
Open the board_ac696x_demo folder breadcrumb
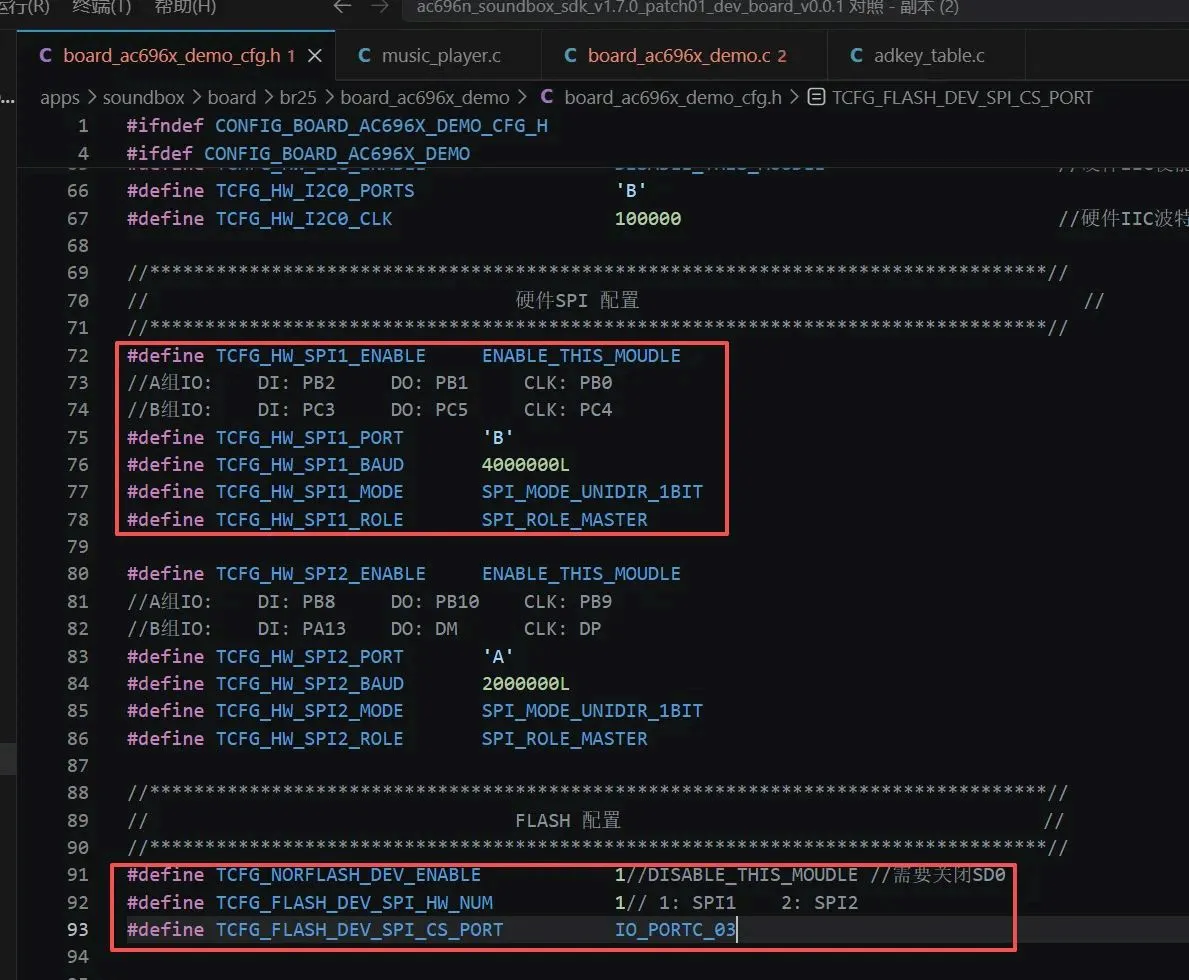(425, 98)
